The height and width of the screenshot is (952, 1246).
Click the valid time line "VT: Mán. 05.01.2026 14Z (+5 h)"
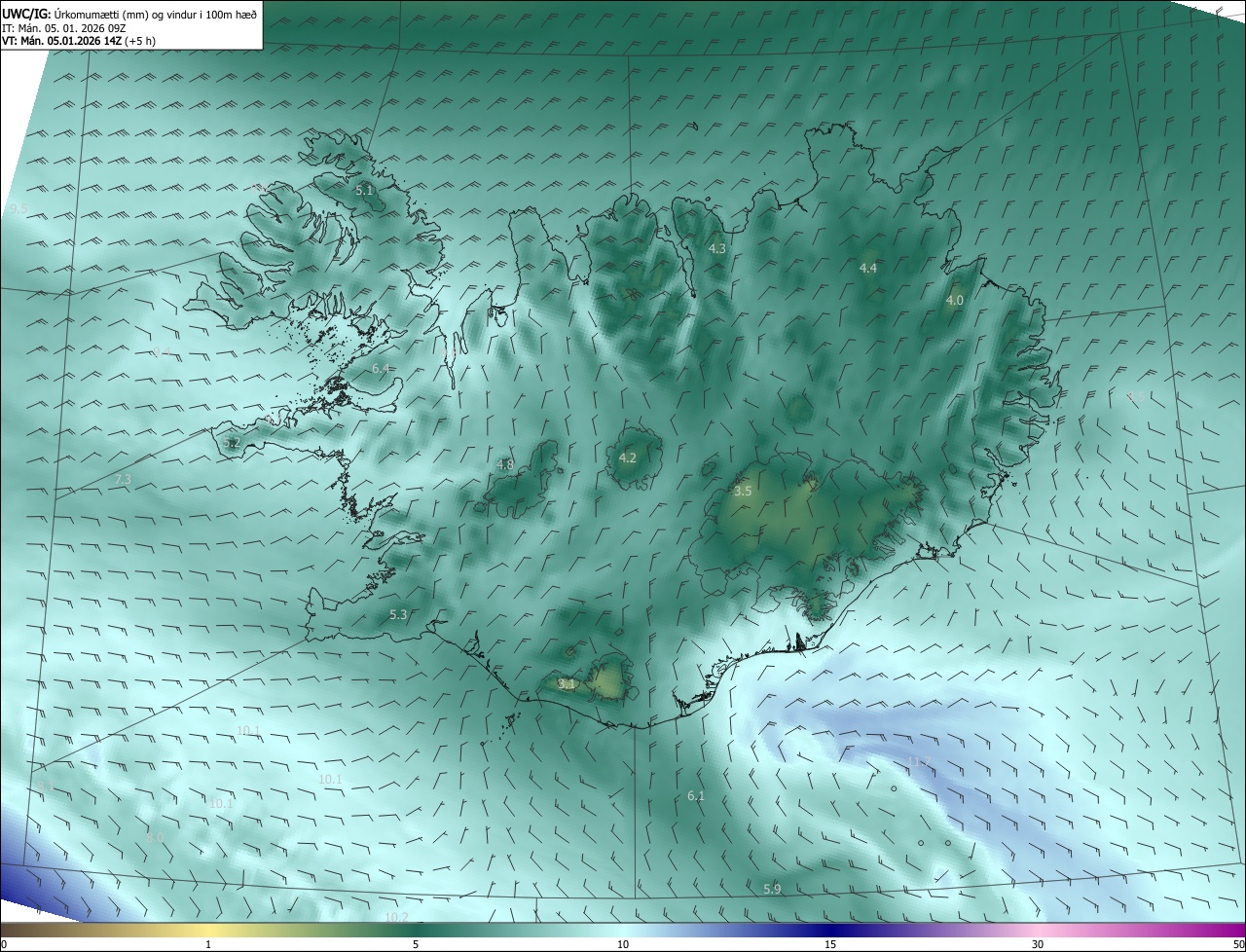click(x=80, y=41)
